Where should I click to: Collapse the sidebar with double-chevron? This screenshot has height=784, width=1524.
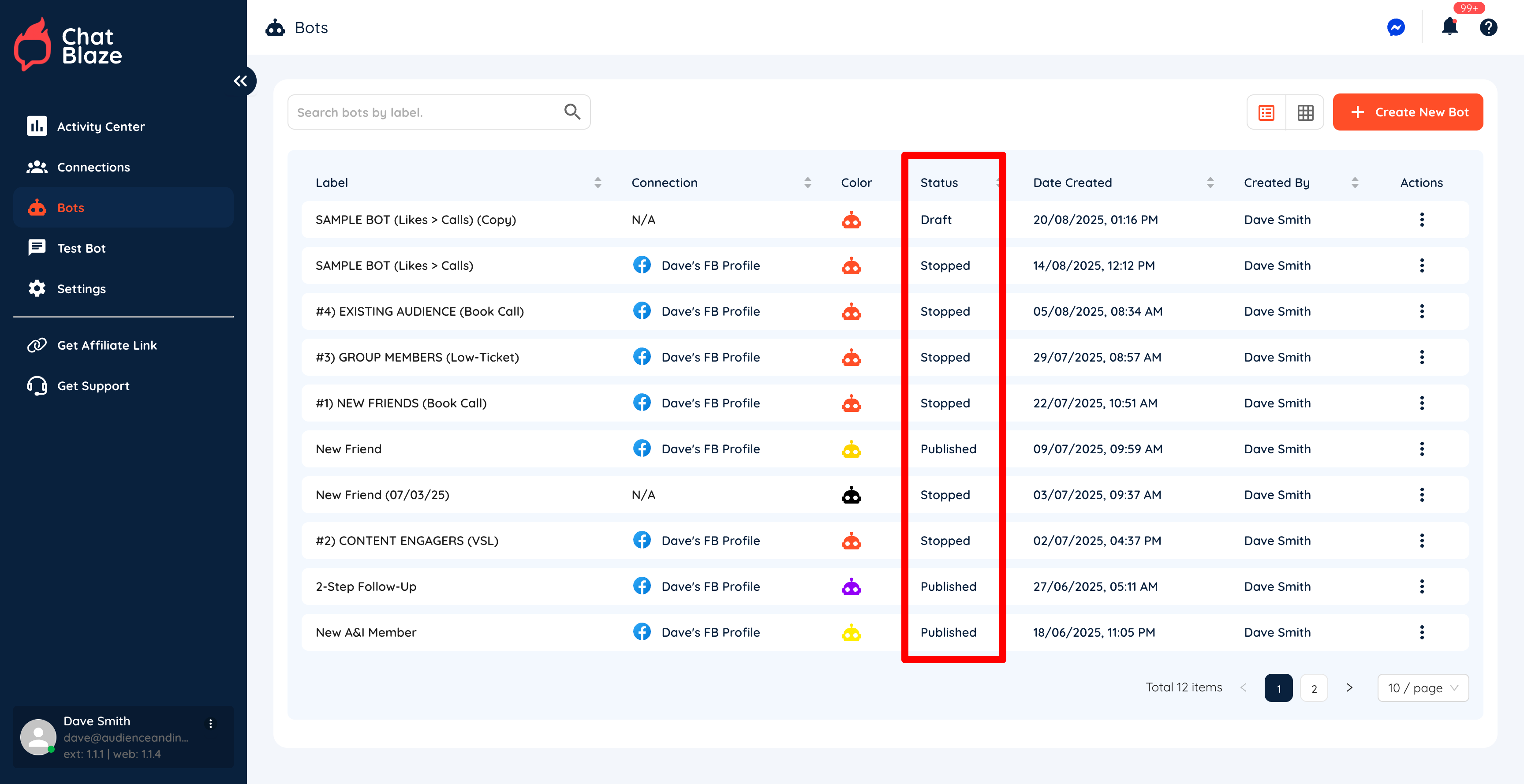coord(240,81)
